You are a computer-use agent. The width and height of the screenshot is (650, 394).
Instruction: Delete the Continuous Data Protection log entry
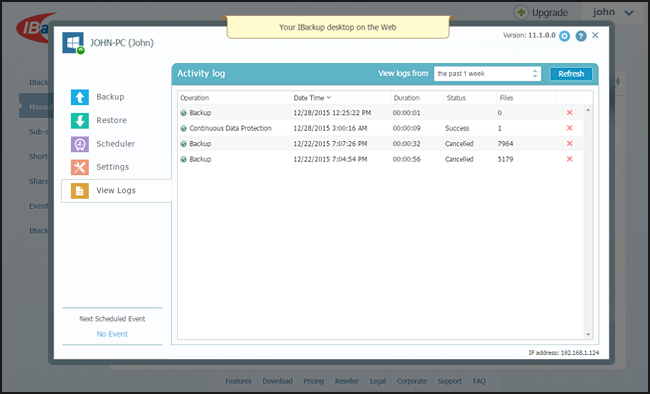pos(570,128)
